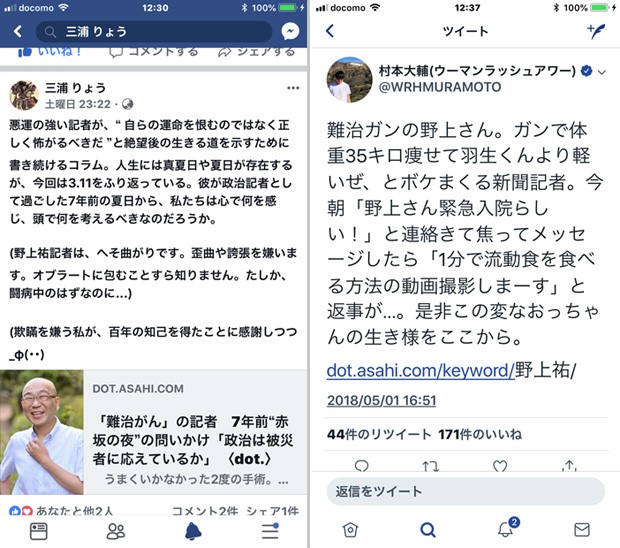The image size is (620, 548).
Task: Open the dot.asahi.com/keyword link
Action: [x=420, y=370]
